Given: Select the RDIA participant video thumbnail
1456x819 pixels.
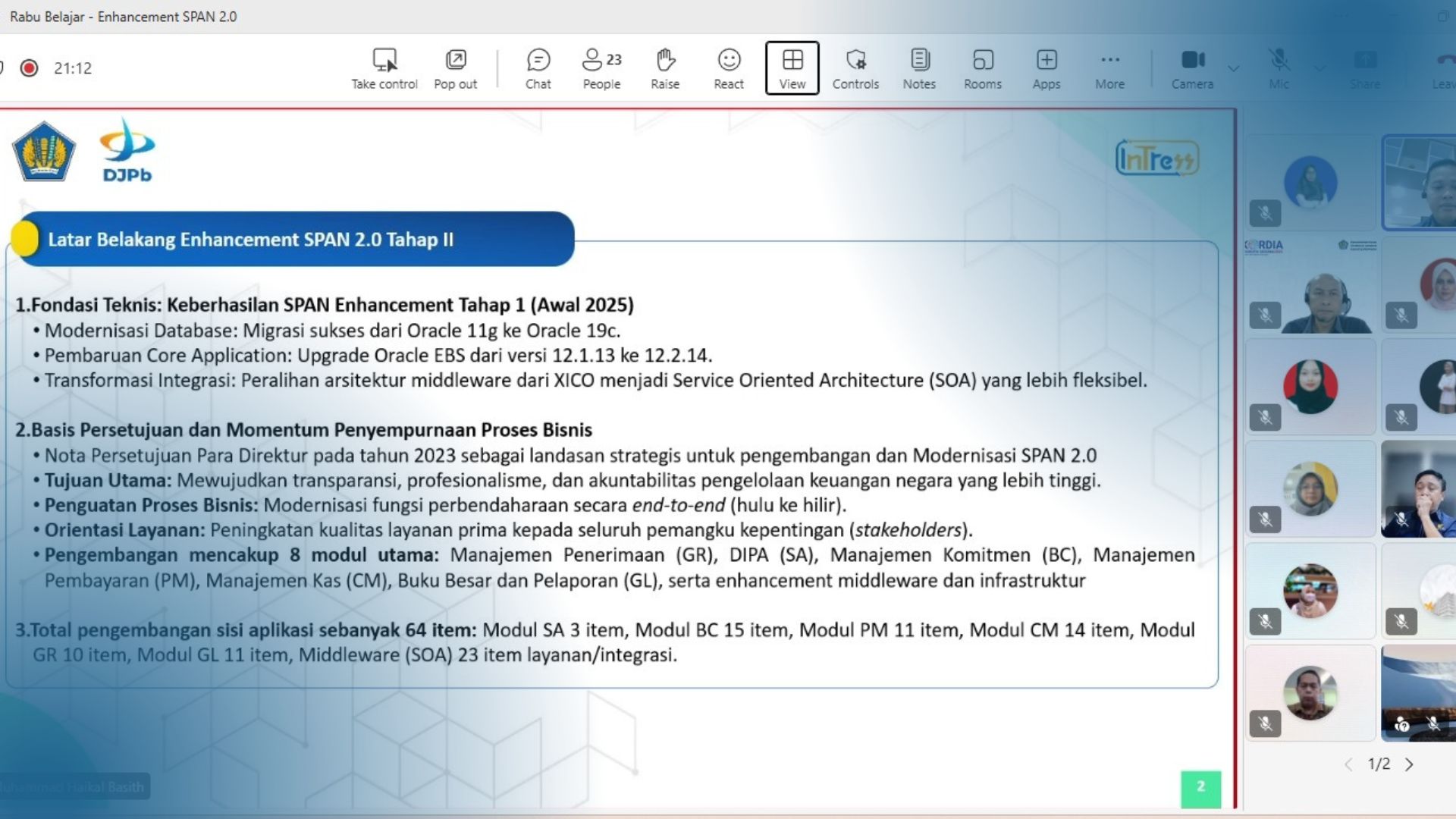Looking at the screenshot, I should (x=1310, y=286).
